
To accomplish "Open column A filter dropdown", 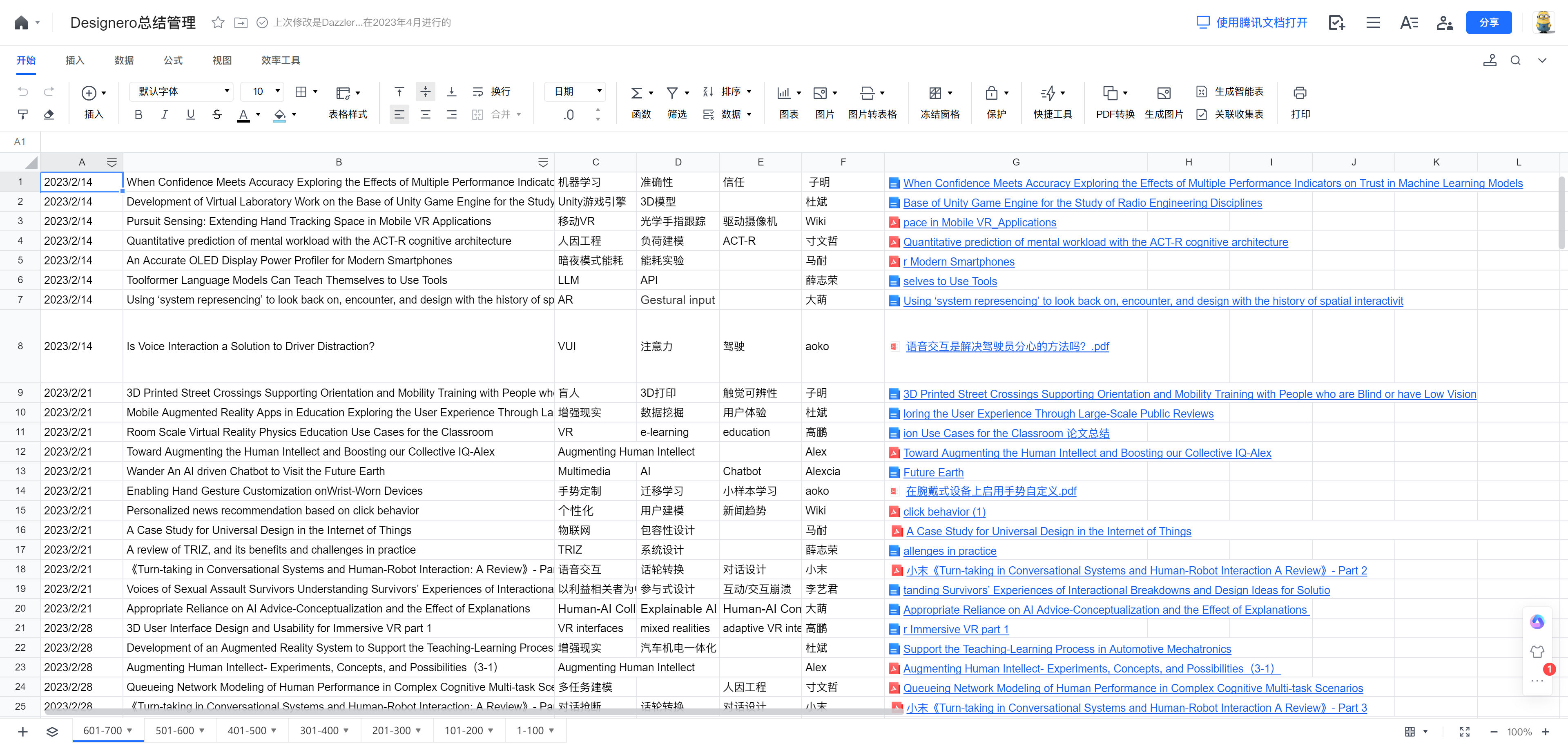I will [x=112, y=163].
